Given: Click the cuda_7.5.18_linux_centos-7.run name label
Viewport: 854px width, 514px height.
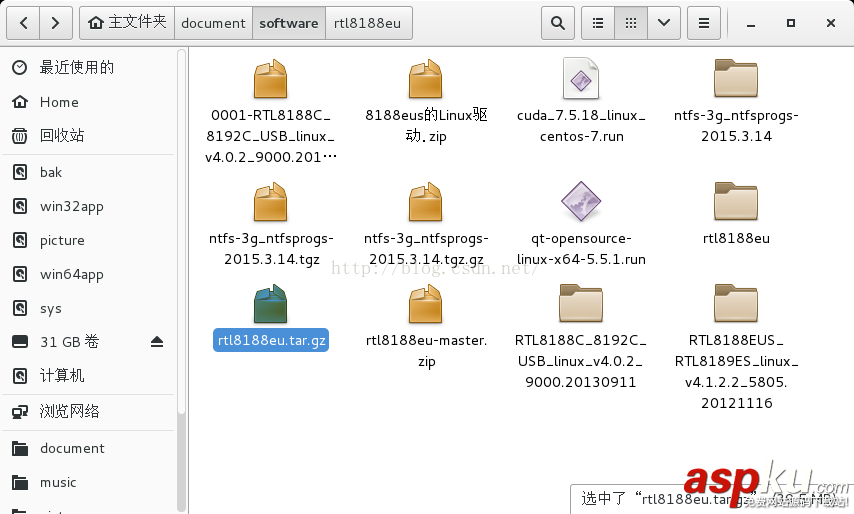Looking at the screenshot, I should (581, 126).
